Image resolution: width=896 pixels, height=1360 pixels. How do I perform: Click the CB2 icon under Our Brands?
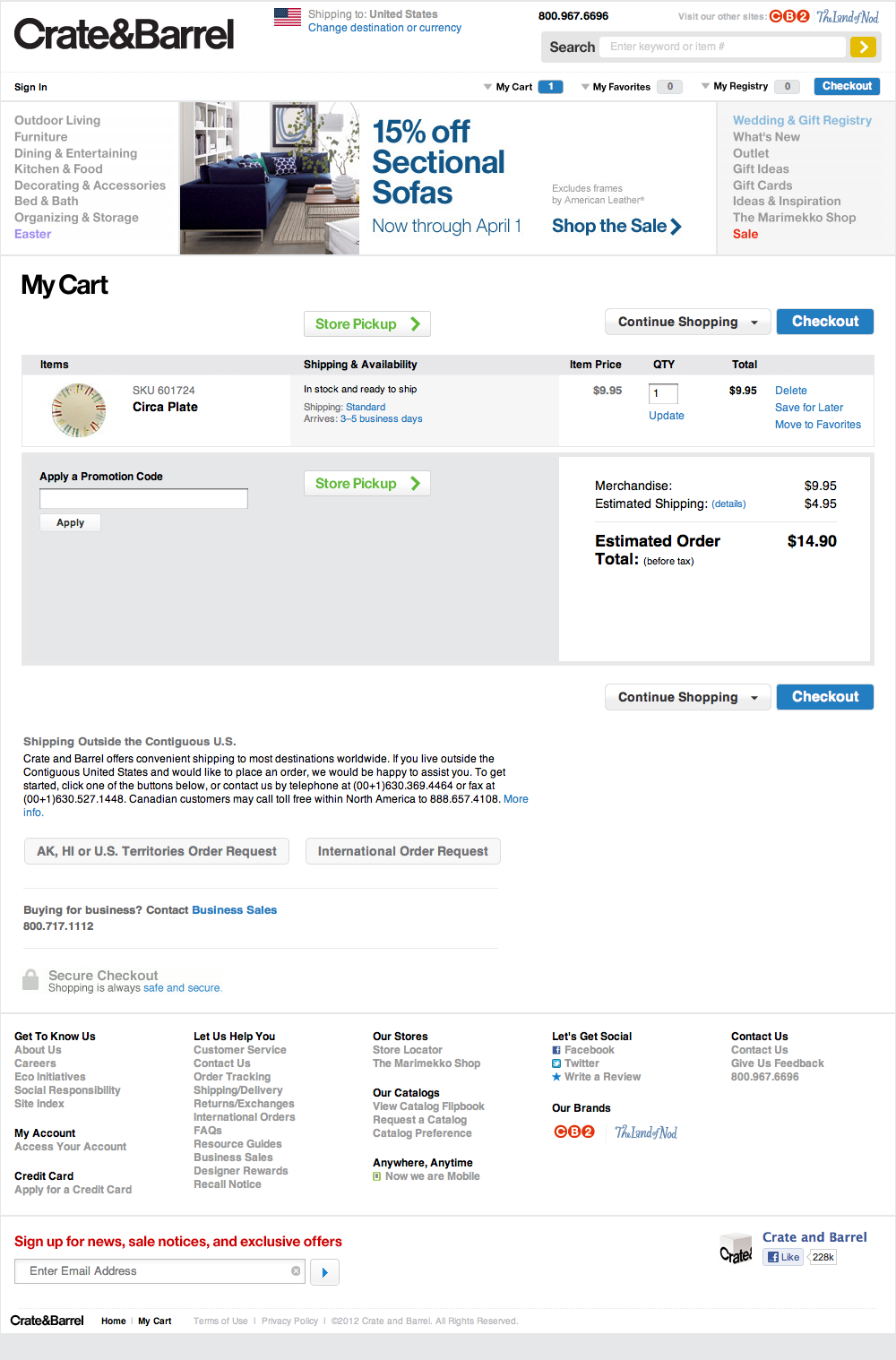click(x=574, y=1131)
